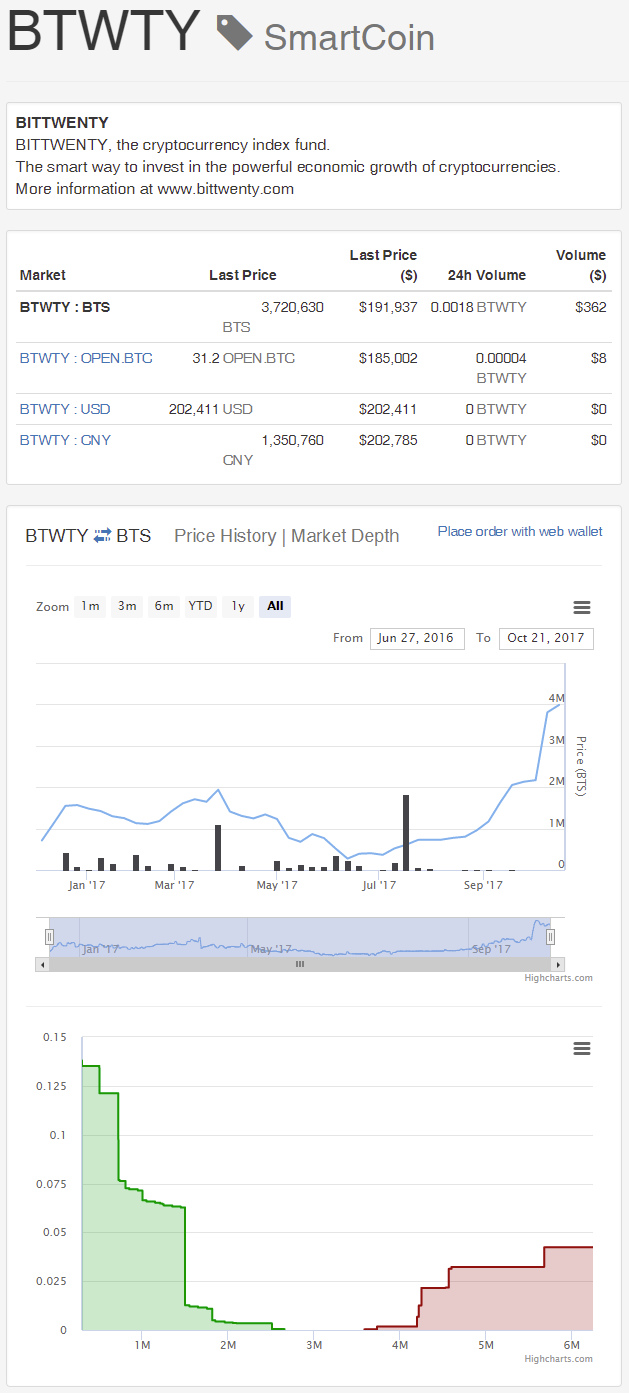Screen dimensions: 629x1393
Task: Click the SmartCoin tag icon
Action: pyautogui.click(x=235, y=33)
